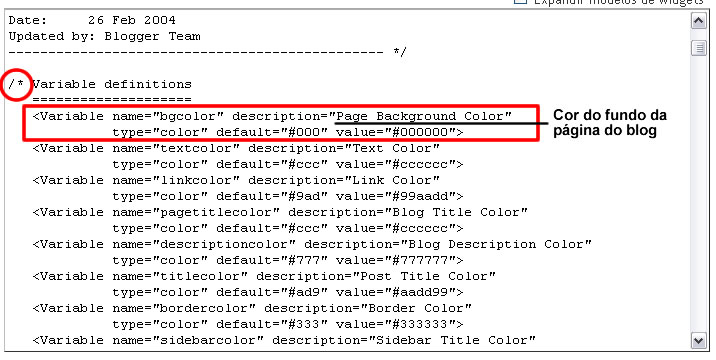Click the 'Updated by: Blogger Team' line

pyautogui.click(x=104, y=37)
